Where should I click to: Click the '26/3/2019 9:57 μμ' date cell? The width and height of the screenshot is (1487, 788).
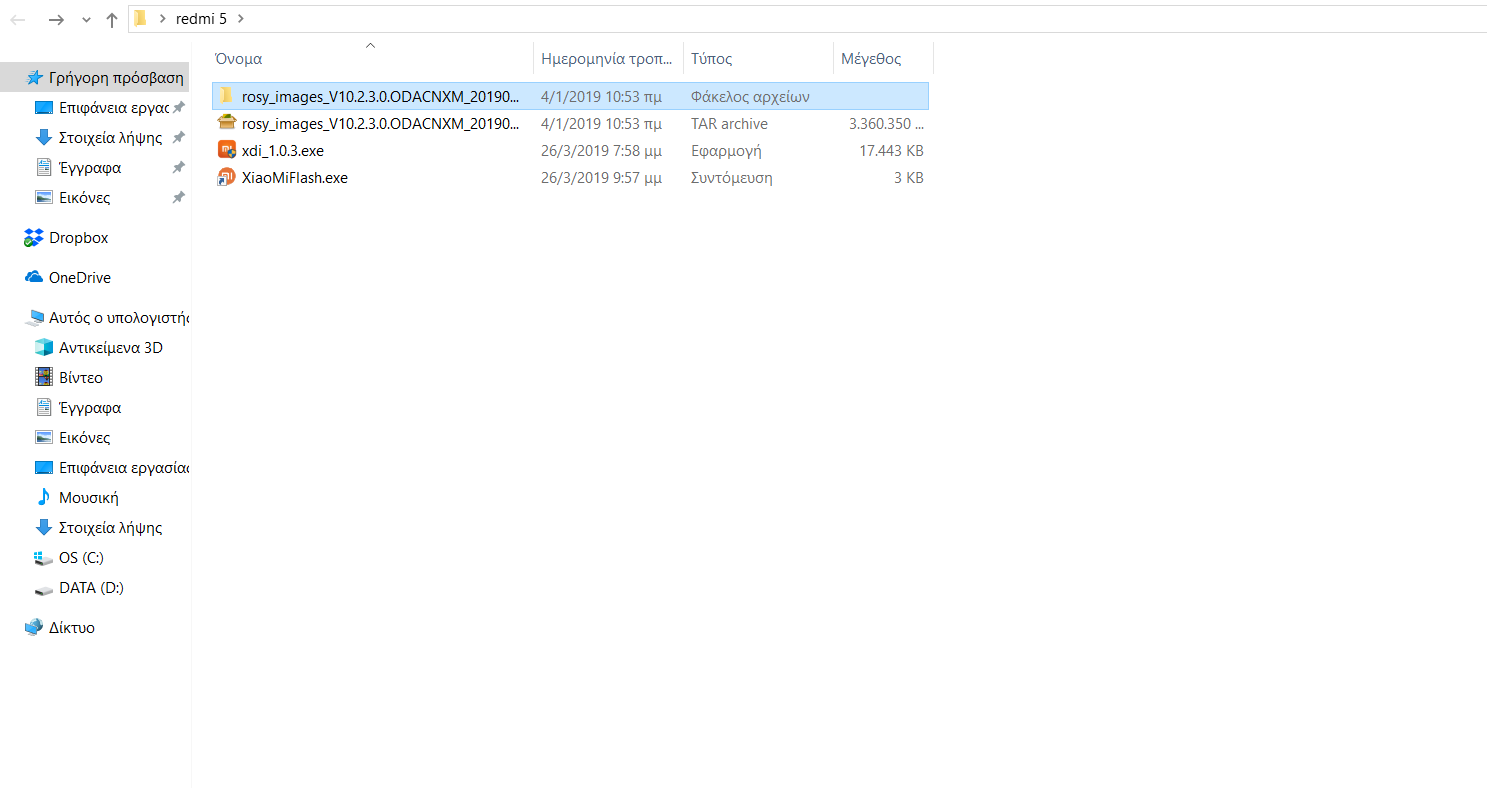click(601, 178)
